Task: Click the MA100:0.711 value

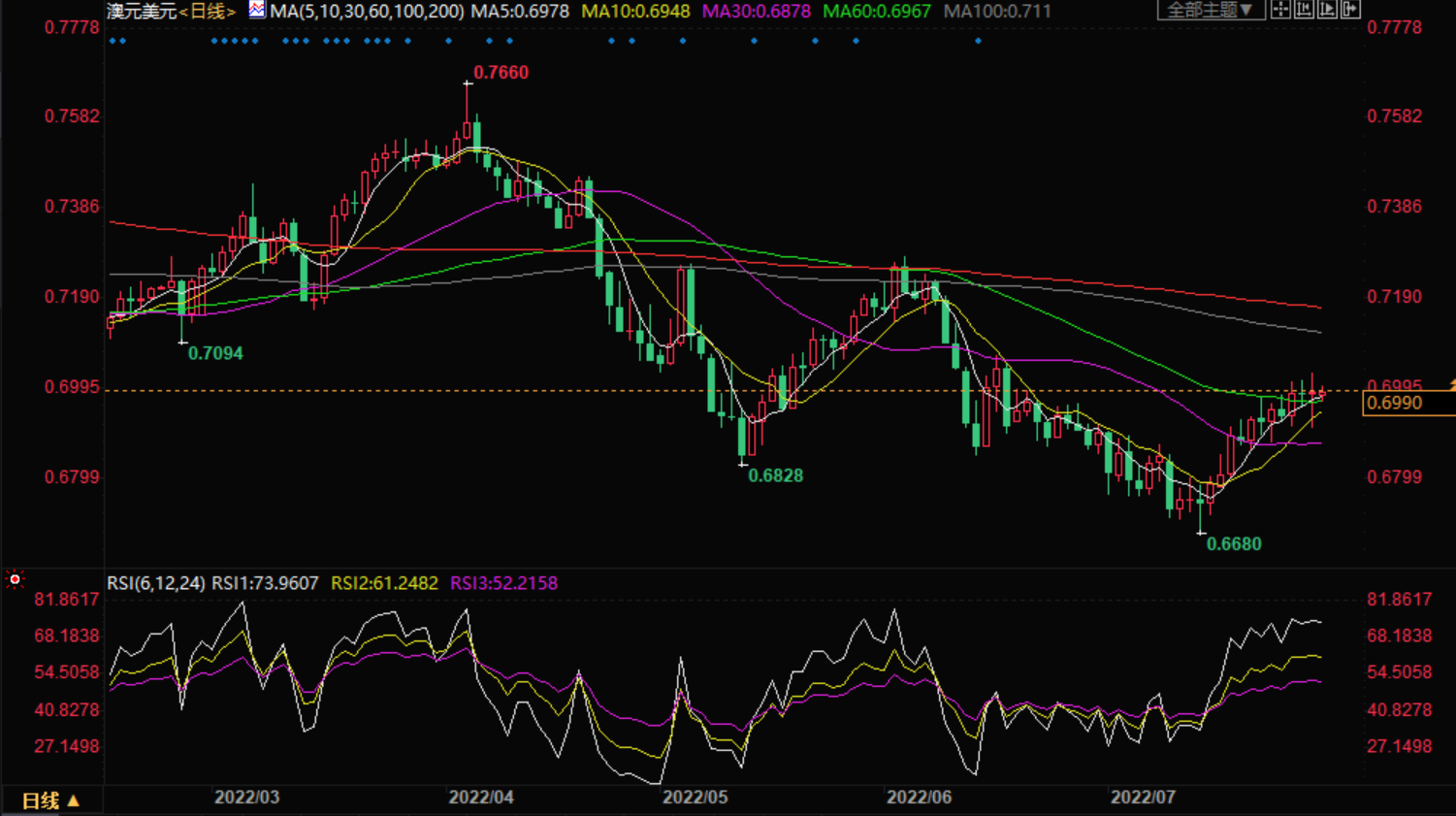Action: tap(997, 12)
